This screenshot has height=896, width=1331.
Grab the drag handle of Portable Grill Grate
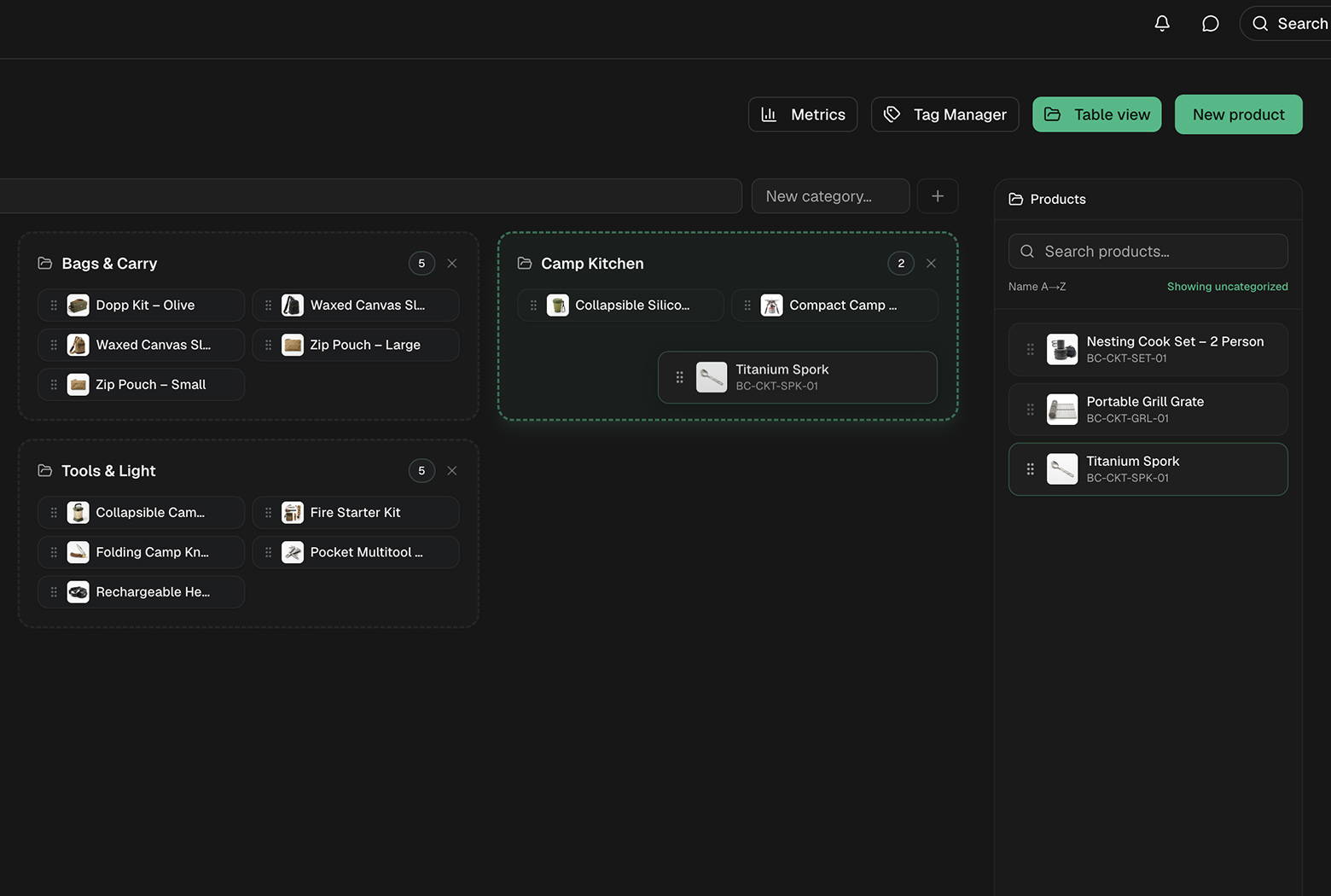[1030, 410]
